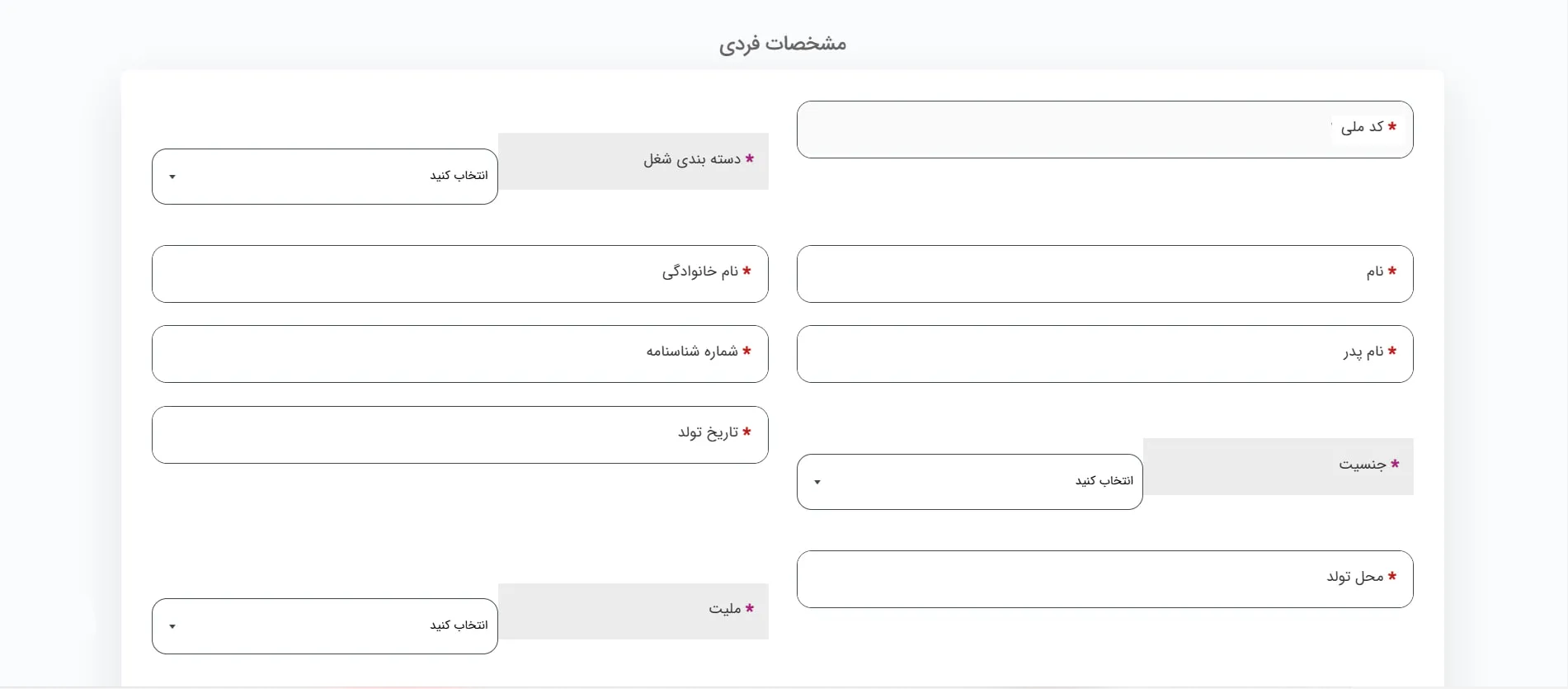Click the red asterisk next to تاریخ تولد
Screen dimensions: 1568x689
(x=746, y=432)
